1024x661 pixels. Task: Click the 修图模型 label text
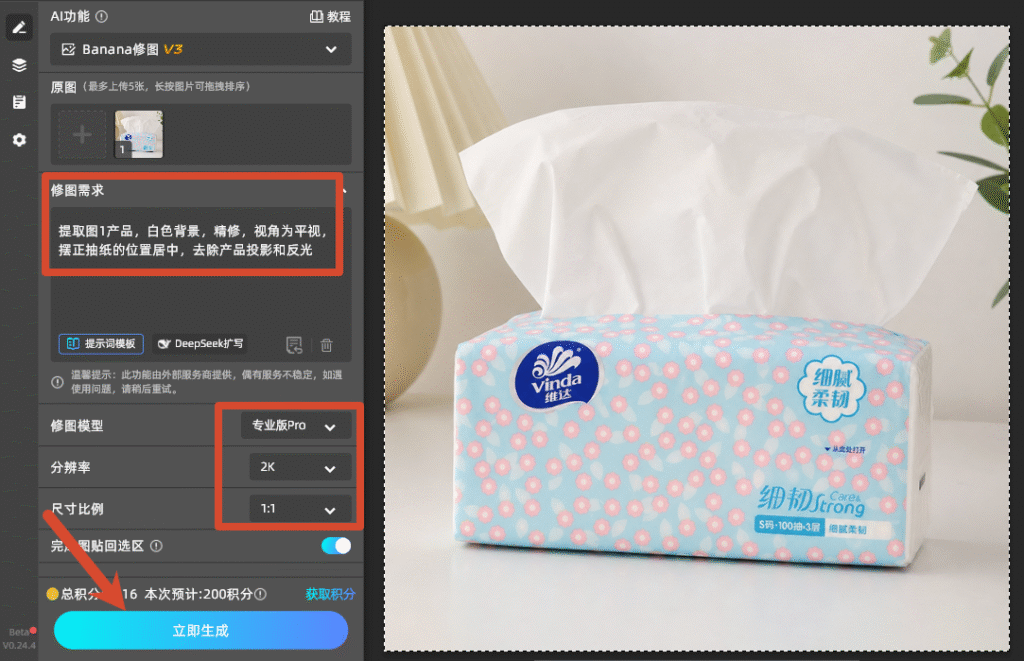(77, 426)
